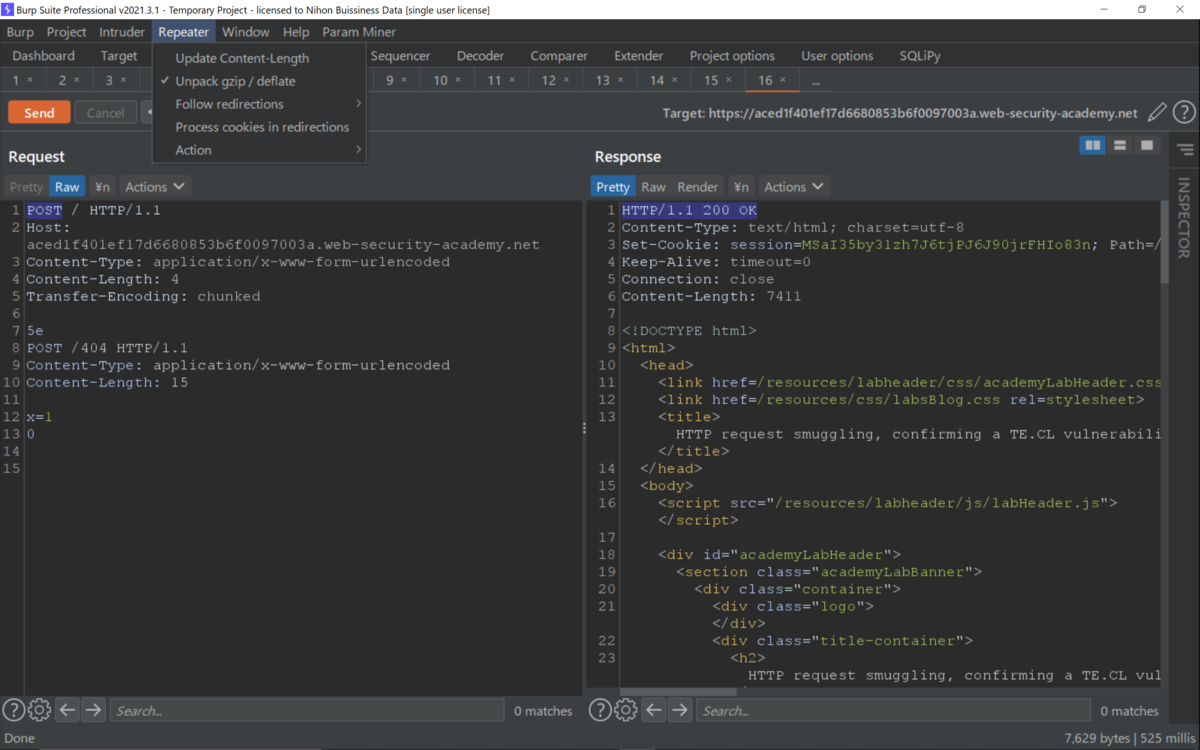Switch to stacked horizontal split layout icon
The height and width of the screenshot is (750, 1200).
1120,146
